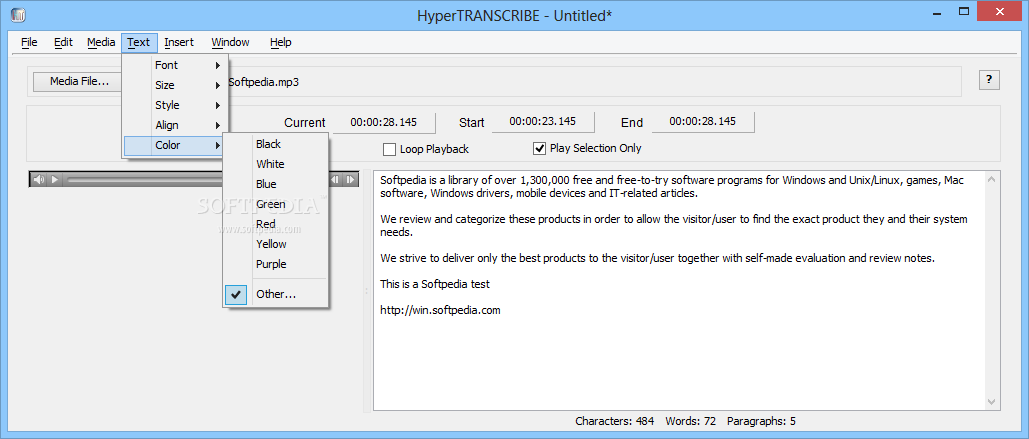Click the http://win.softpedia.com line

pyautogui.click(x=440, y=310)
